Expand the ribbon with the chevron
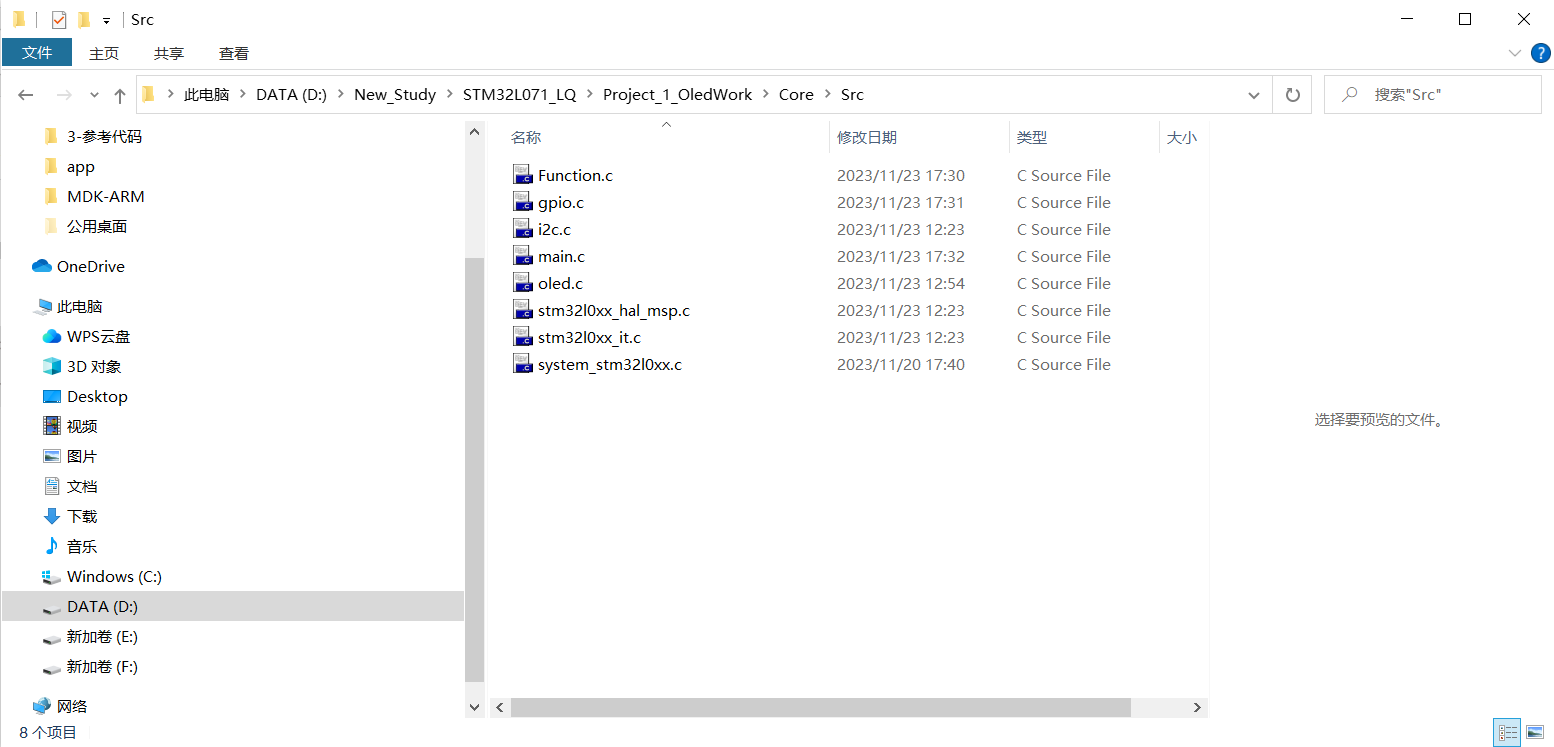Screen dimensions: 1554x747 (x=1514, y=52)
